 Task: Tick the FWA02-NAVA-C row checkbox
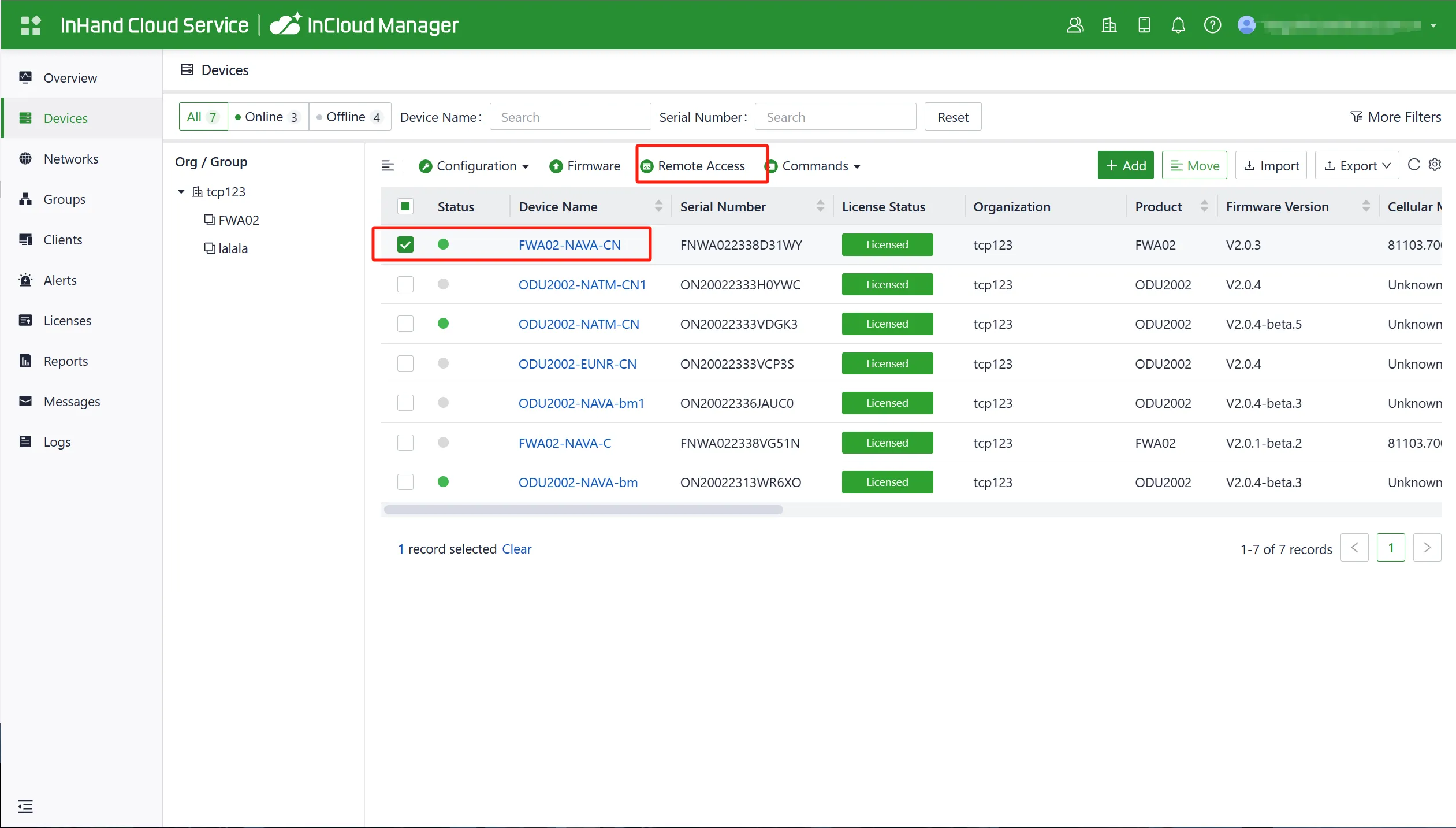(x=405, y=443)
